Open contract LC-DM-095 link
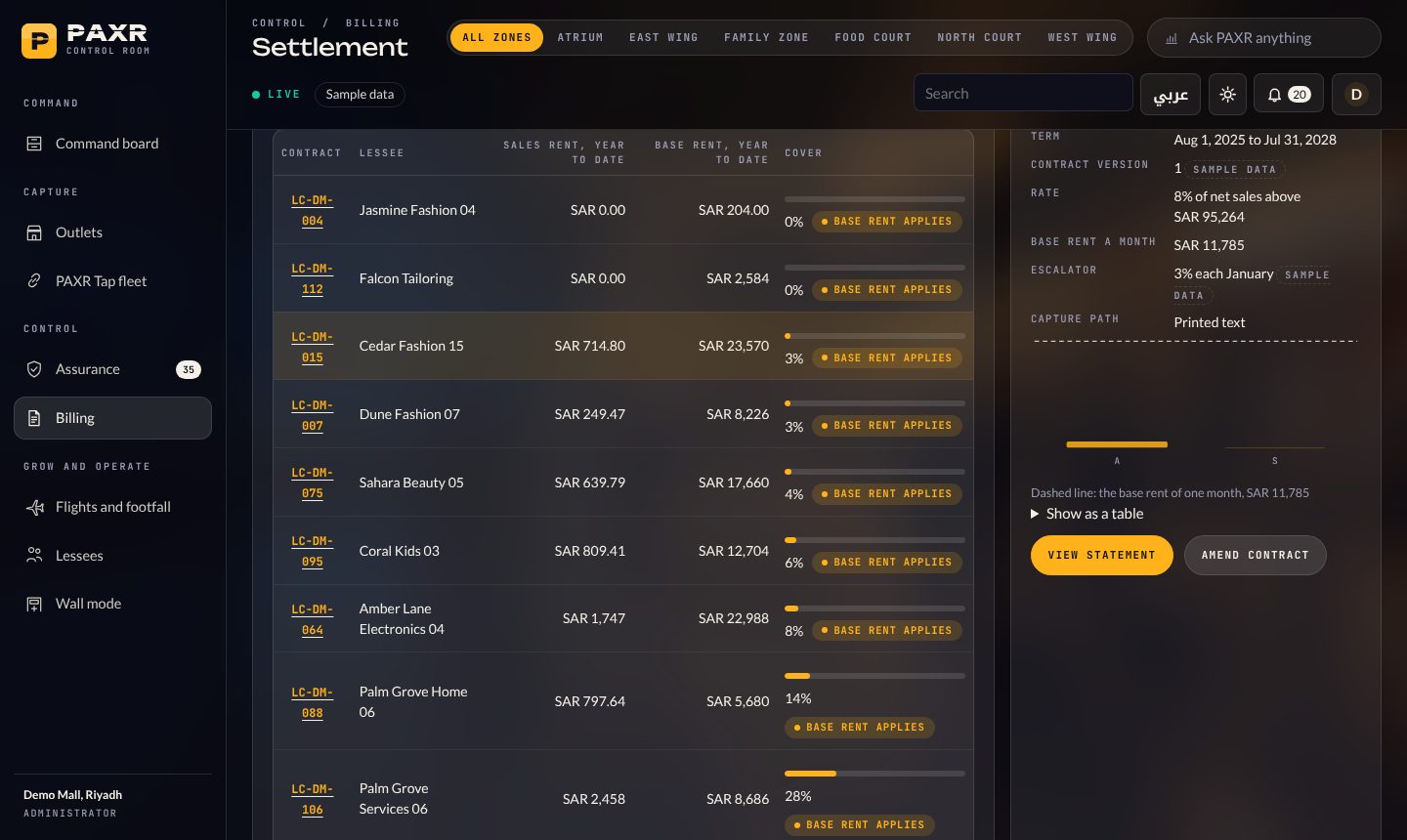Image resolution: width=1407 pixels, height=840 pixels. [x=312, y=551]
